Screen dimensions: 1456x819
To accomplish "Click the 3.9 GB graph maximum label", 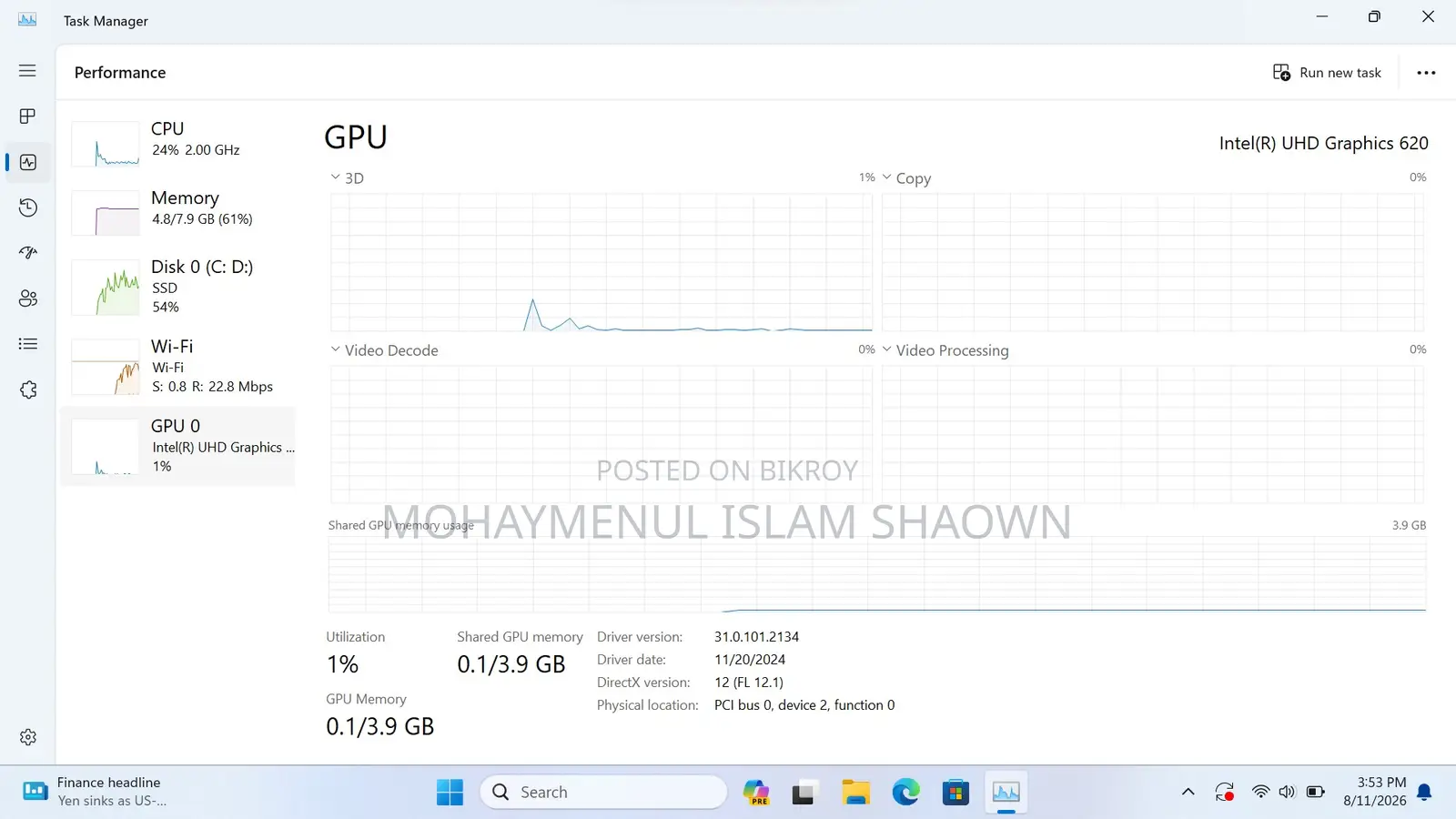I will tap(1409, 525).
